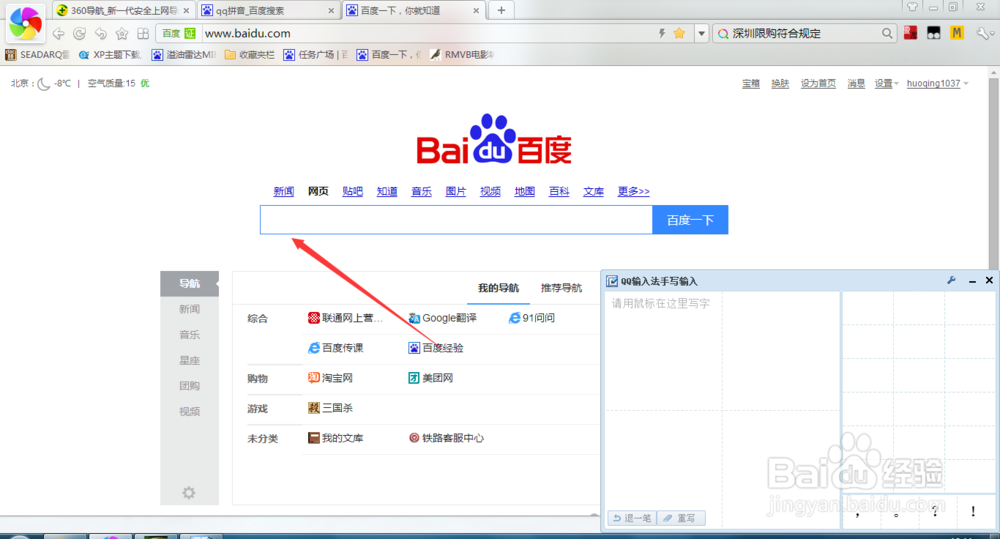Click the yellow bookmark star in address bar
The width and height of the screenshot is (1000, 539).
[x=679, y=33]
